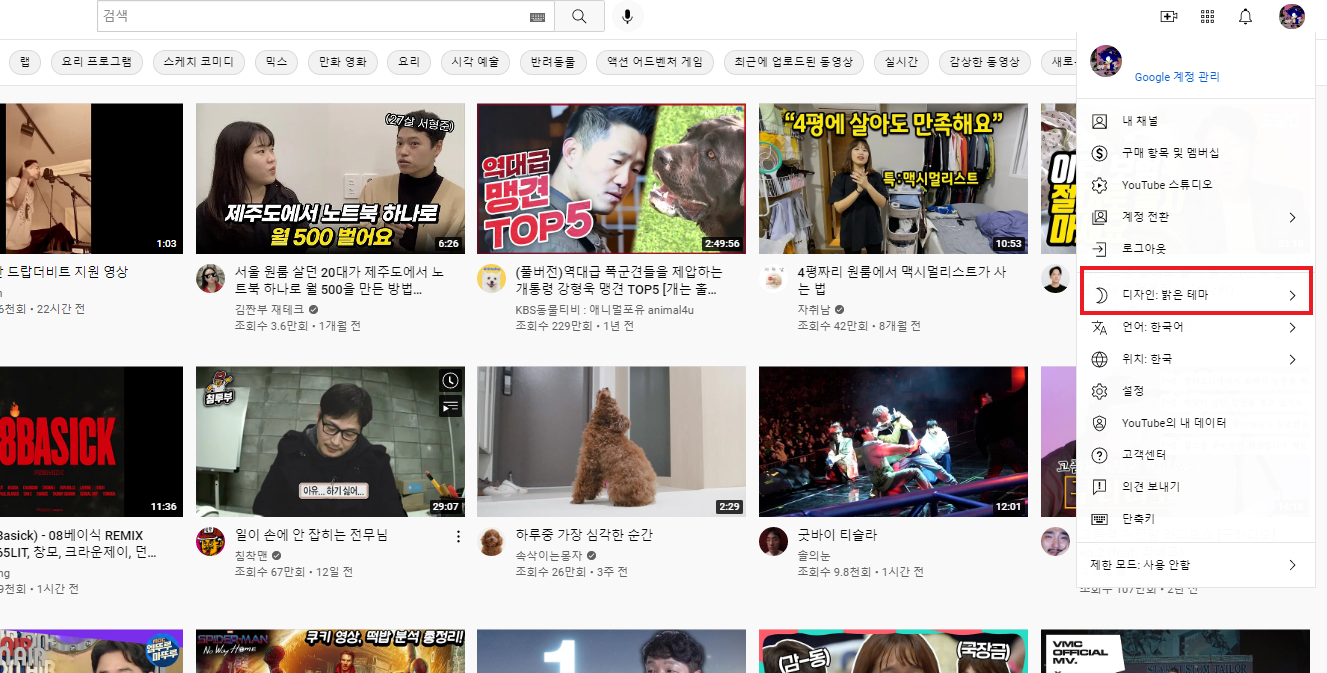Open channel name 자취남
Screen dimensions: 1327x673
[x=814, y=310]
